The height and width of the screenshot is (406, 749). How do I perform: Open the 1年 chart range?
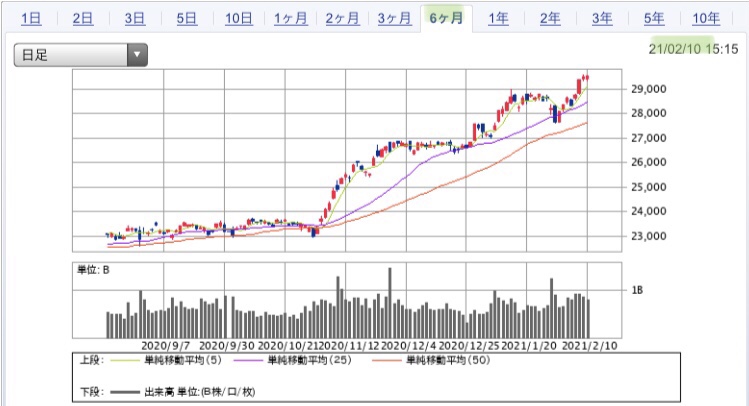[x=498, y=19]
